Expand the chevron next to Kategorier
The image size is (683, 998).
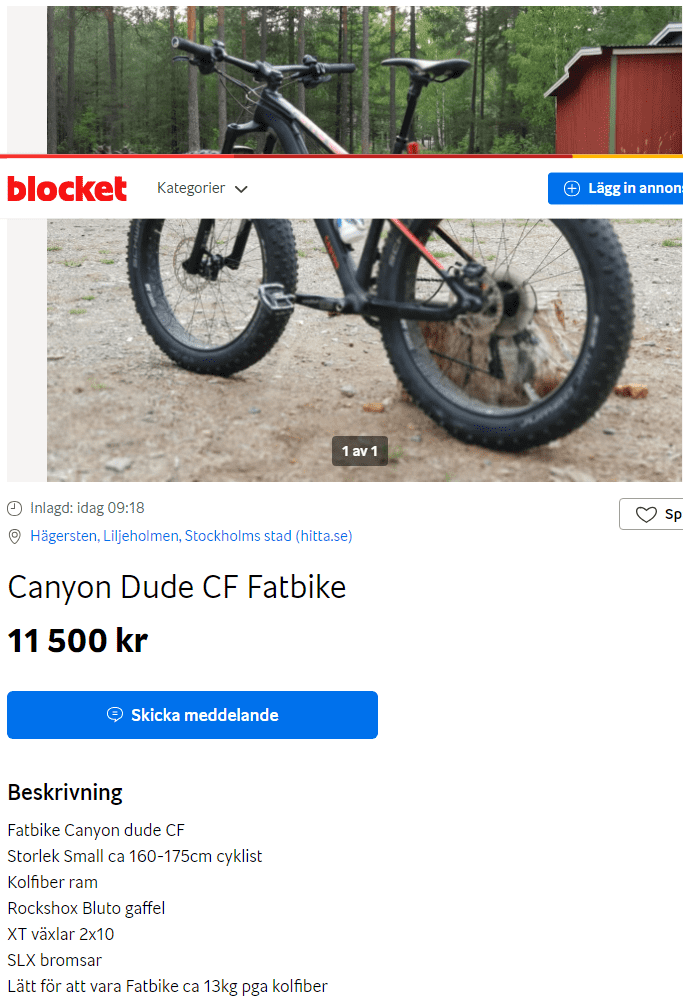[x=241, y=189]
